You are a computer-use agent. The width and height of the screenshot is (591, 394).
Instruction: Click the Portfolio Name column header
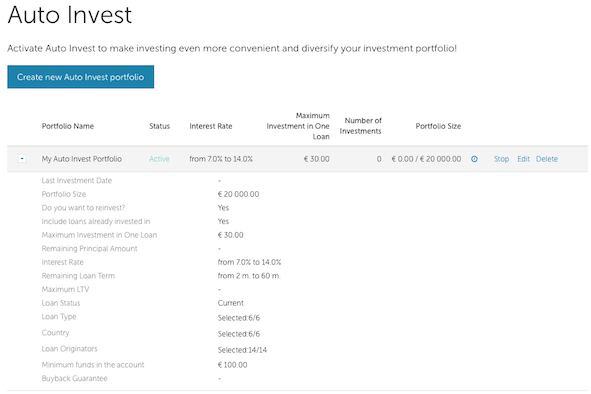coord(68,126)
